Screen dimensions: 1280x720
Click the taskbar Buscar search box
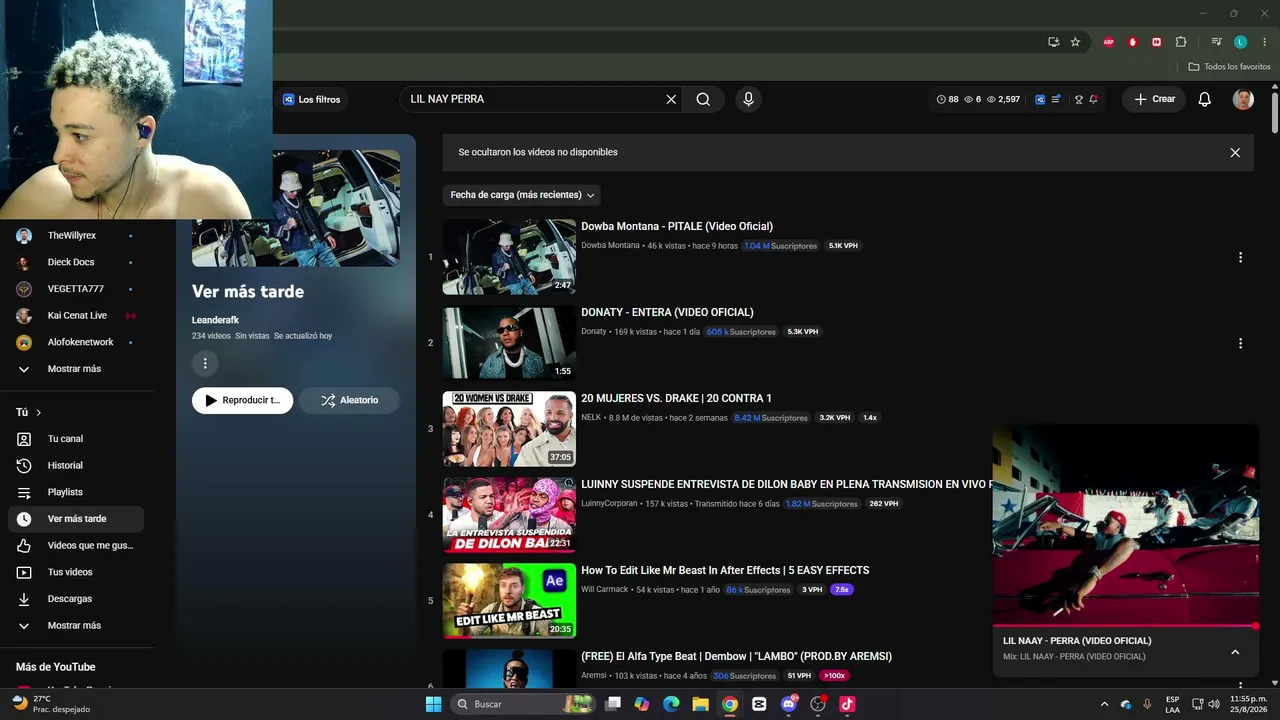[x=525, y=704]
